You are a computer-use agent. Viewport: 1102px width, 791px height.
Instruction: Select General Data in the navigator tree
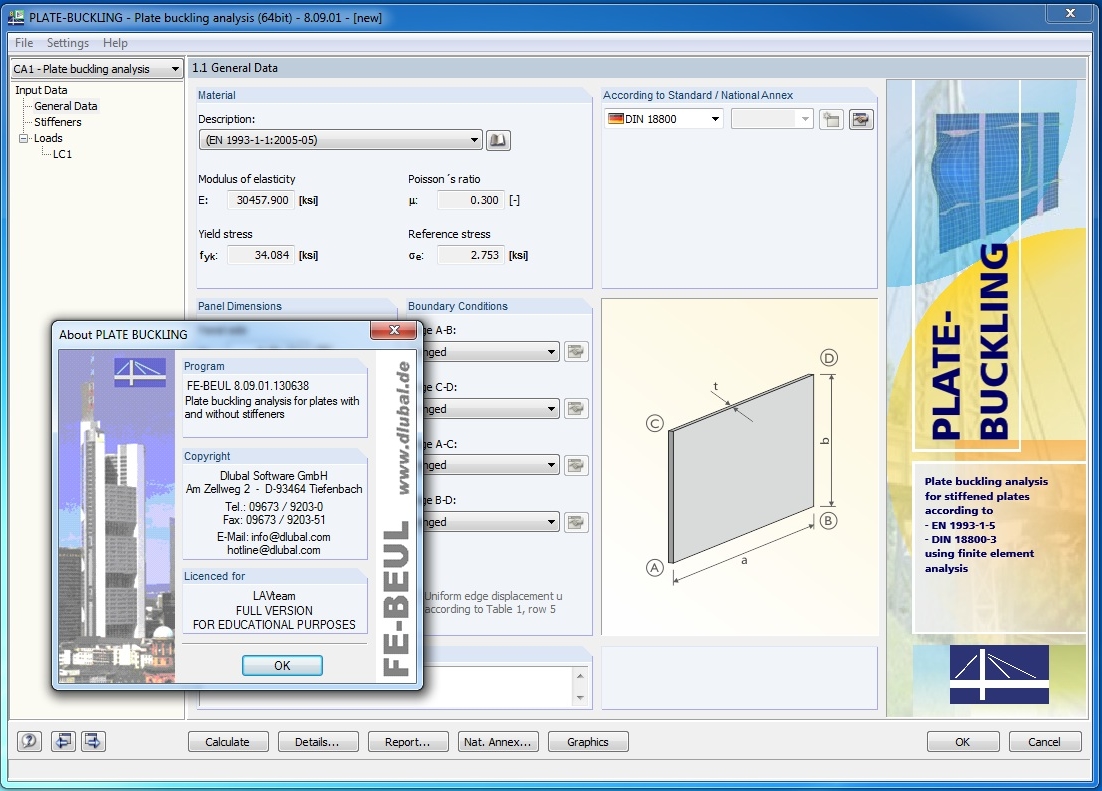click(66, 106)
